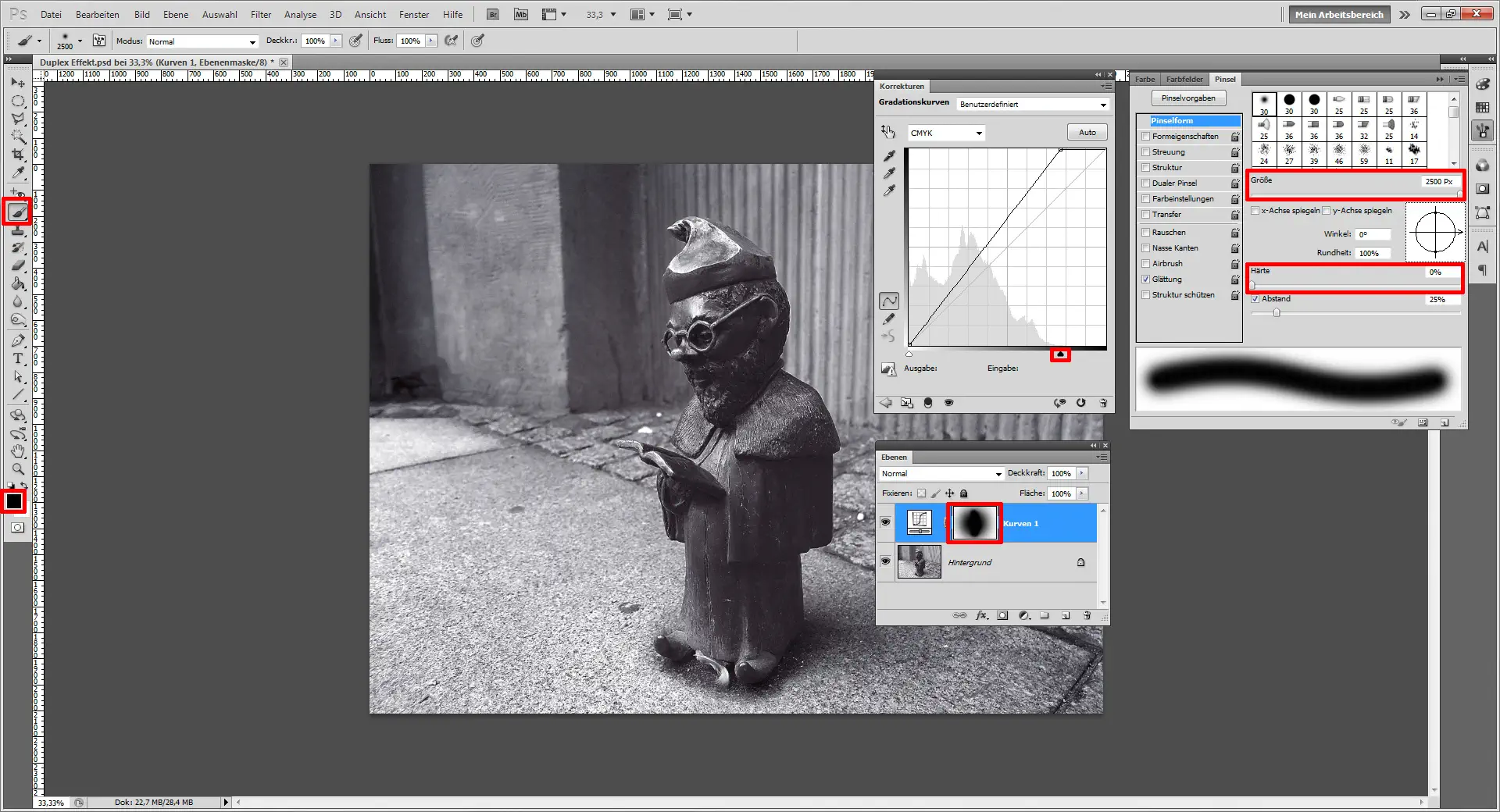Enable the Streuung checkbox
Viewport: 1500px width, 812px height.
1146,152
